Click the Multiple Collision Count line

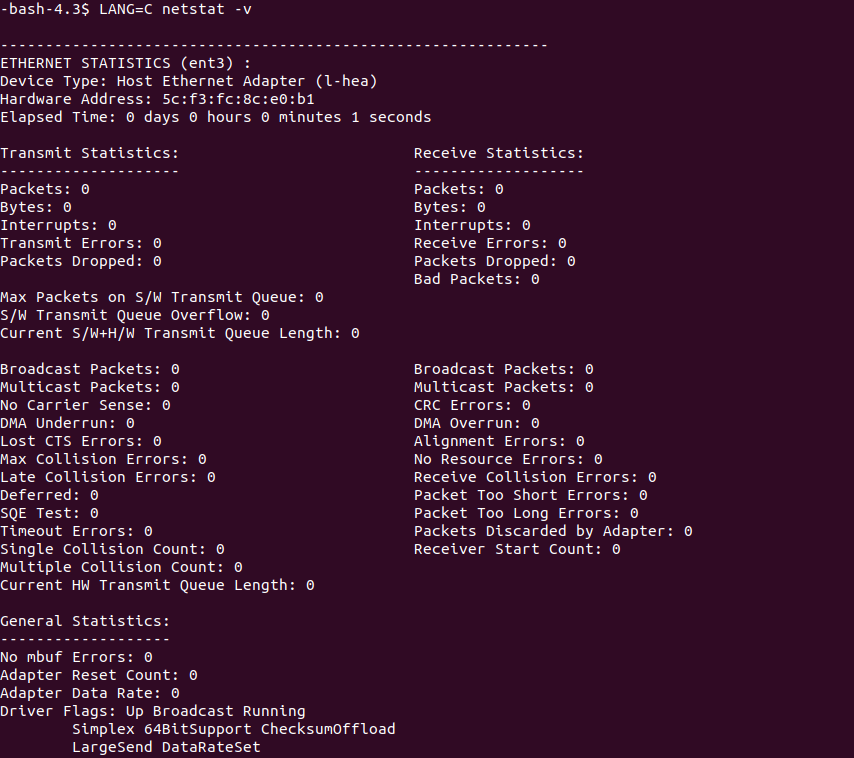pyautogui.click(x=121, y=567)
